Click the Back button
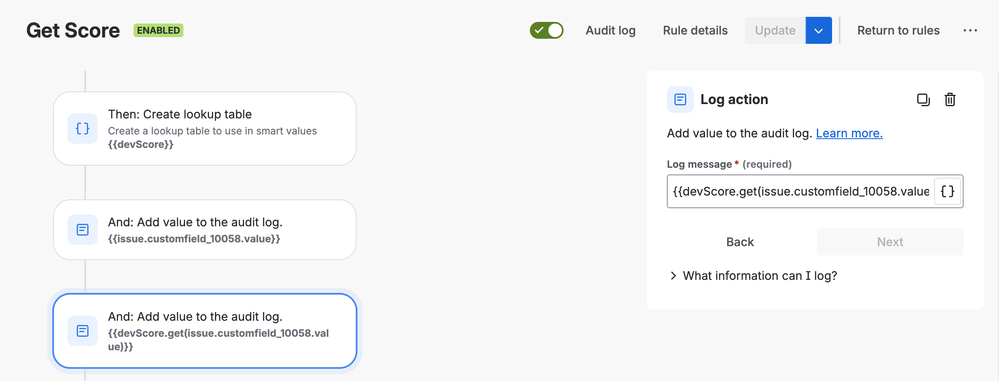 [740, 242]
